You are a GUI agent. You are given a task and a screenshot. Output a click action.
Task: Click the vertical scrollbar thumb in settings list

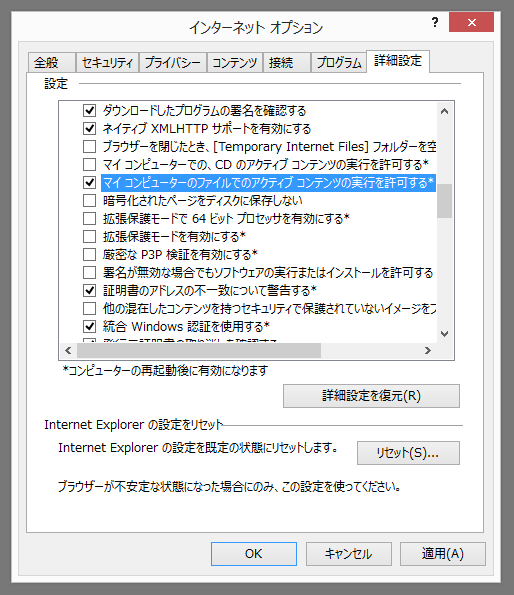click(444, 201)
